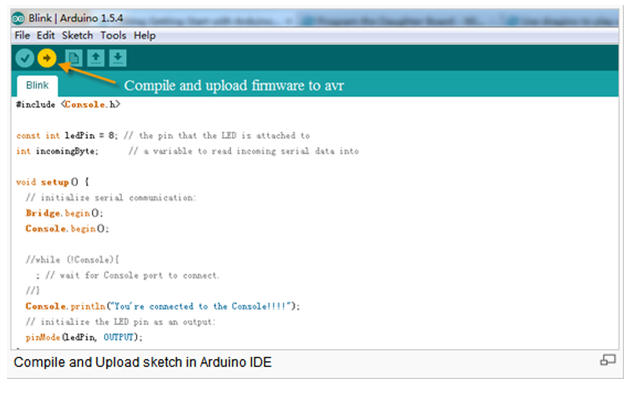634x397 pixels.
Task: Click the Open sketch up-arrow icon
Action: pos(96,58)
